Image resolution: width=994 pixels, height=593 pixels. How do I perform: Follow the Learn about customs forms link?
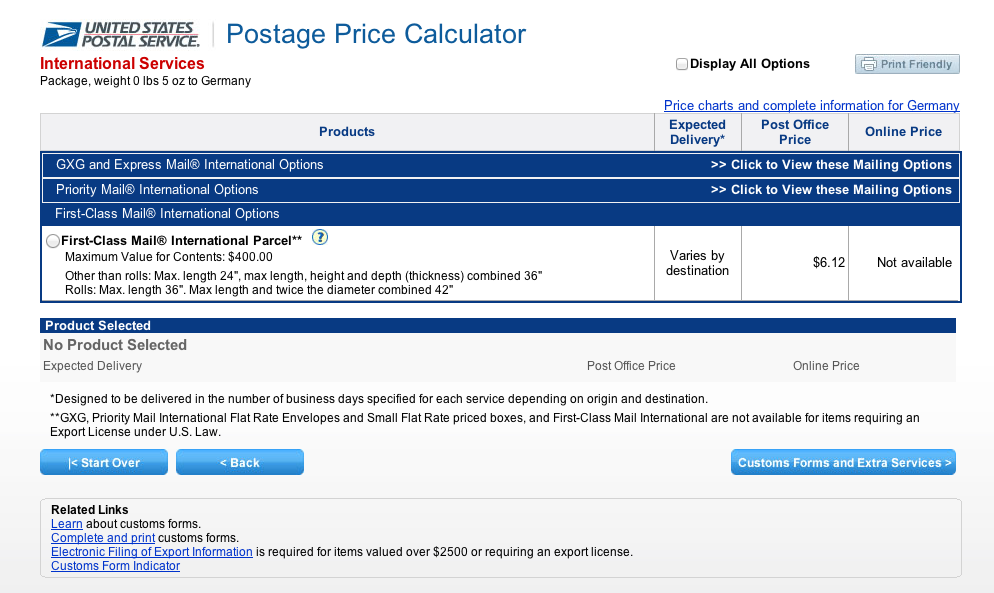coord(67,524)
